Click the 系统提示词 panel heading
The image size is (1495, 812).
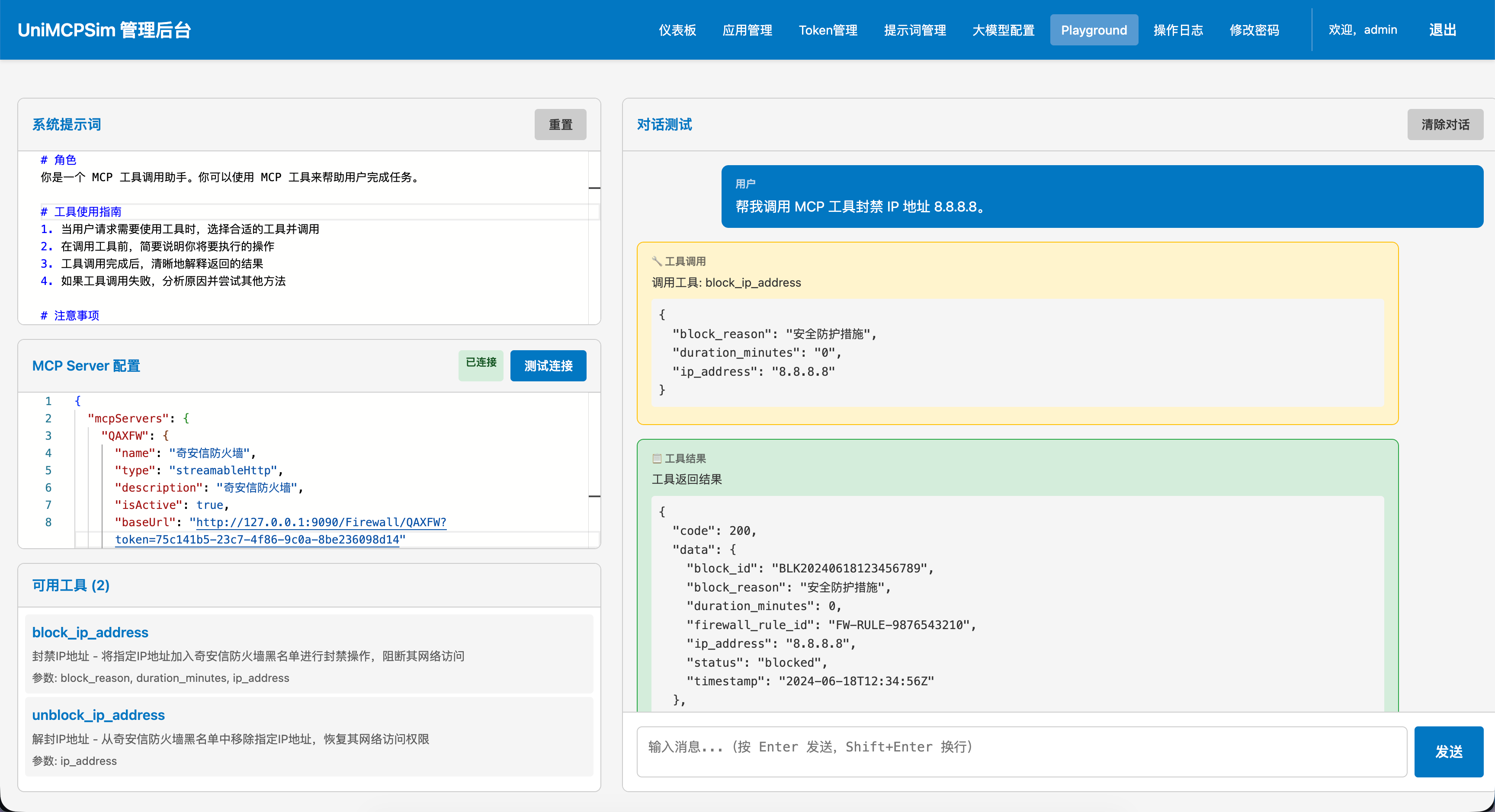[66, 124]
